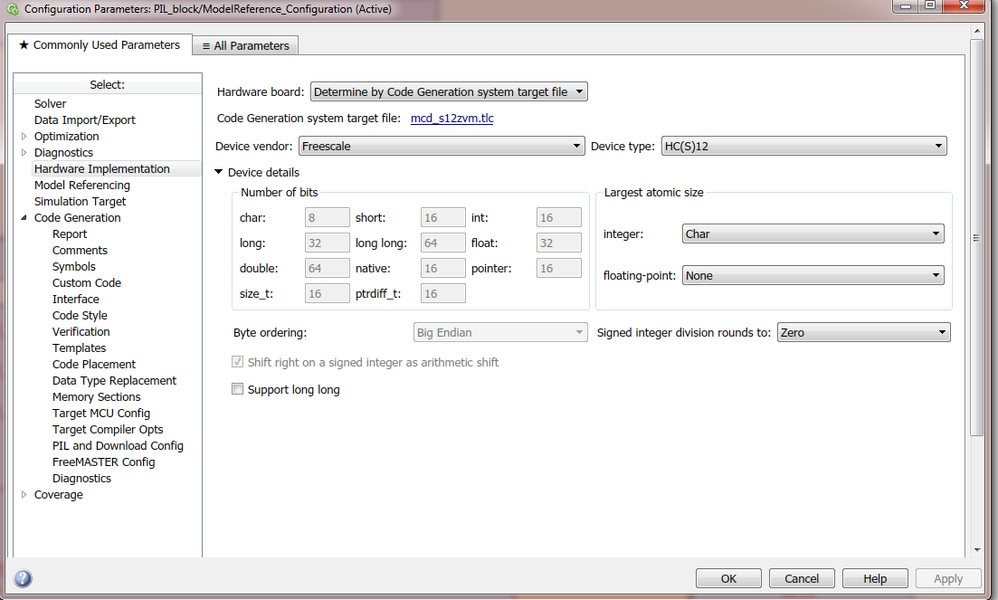Click the equals icon on All Parameters tab
998x600 pixels.
pos(207,45)
